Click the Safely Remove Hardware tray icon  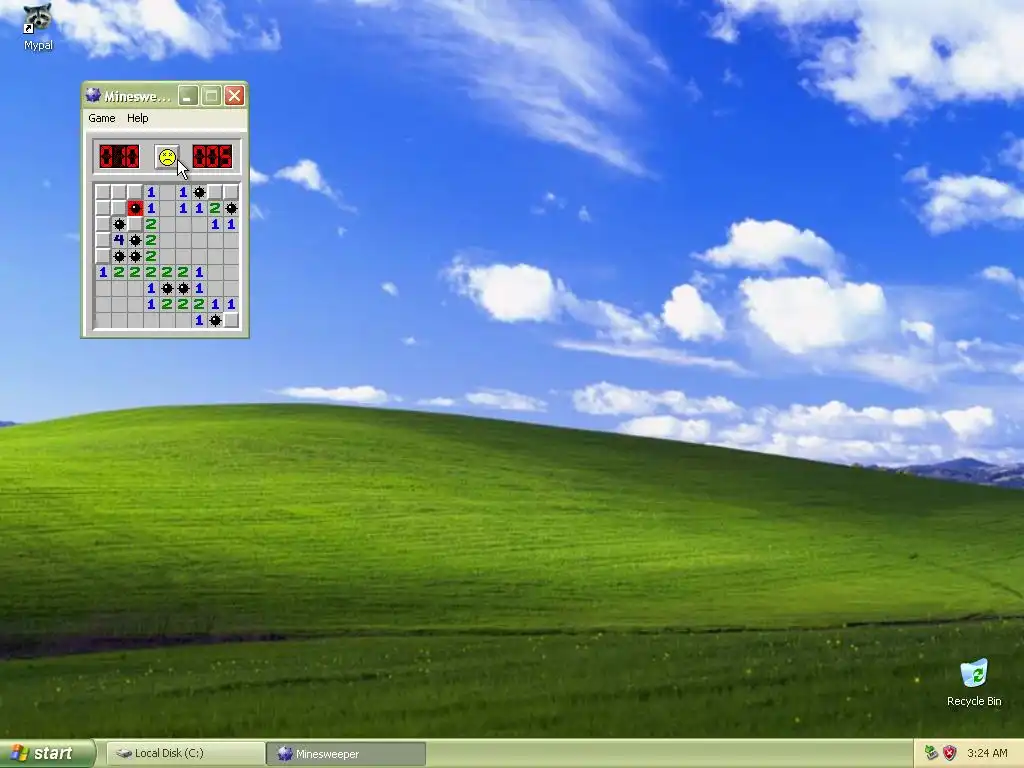click(932, 753)
